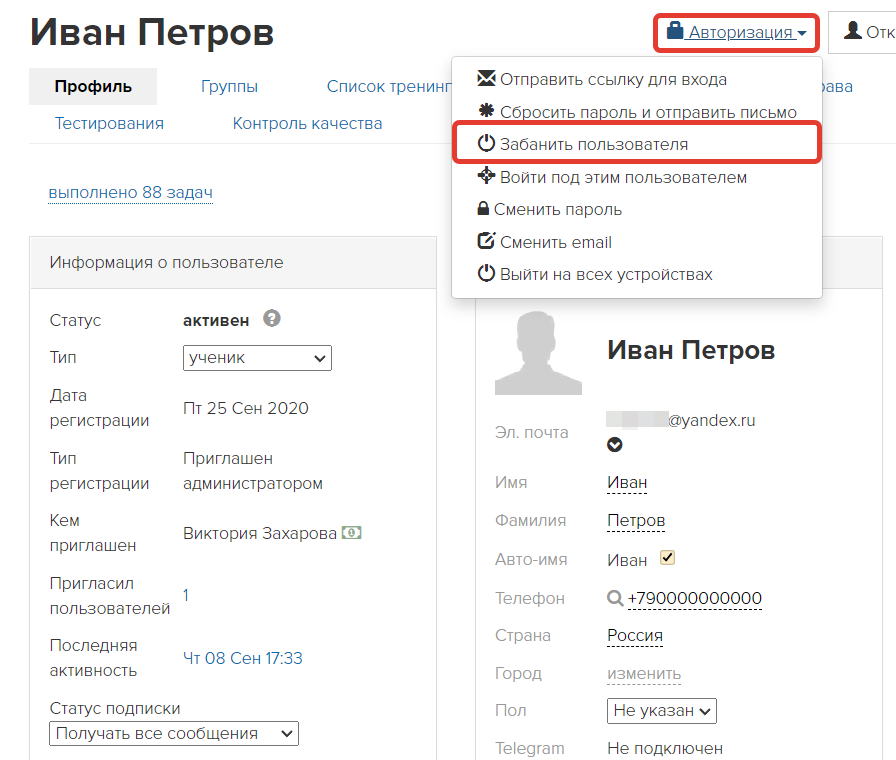The image size is (896, 760).
Task: Switch to the Группы tab
Action: (x=229, y=87)
